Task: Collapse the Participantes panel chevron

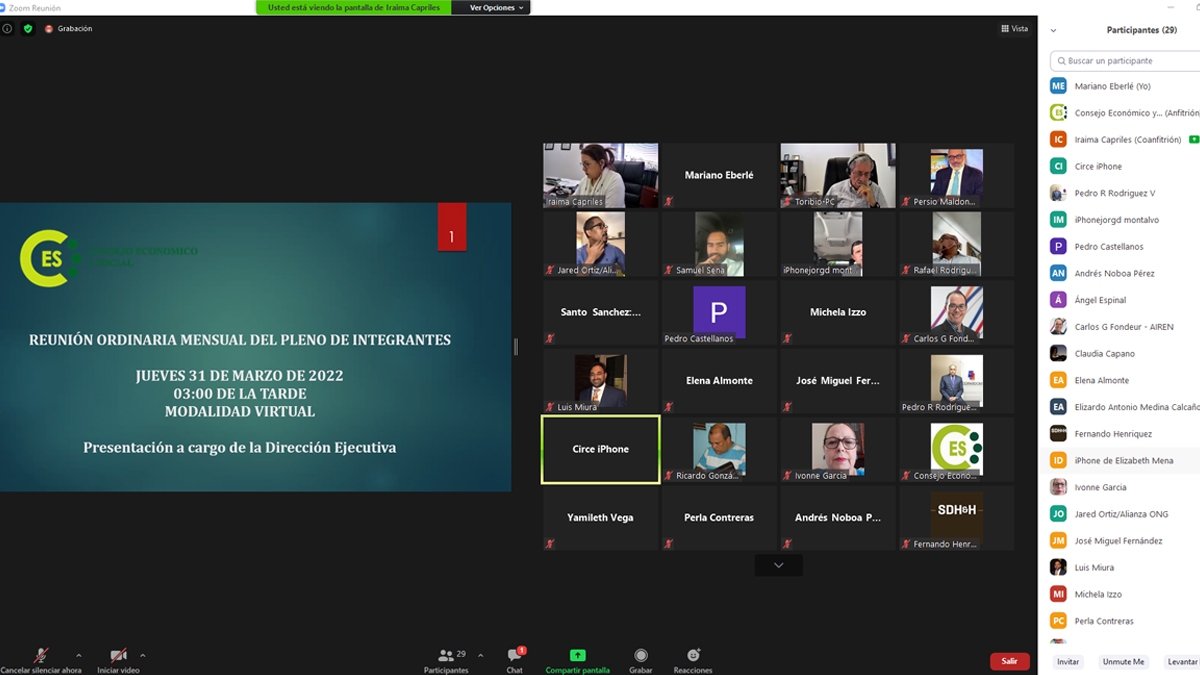Action: [1053, 31]
